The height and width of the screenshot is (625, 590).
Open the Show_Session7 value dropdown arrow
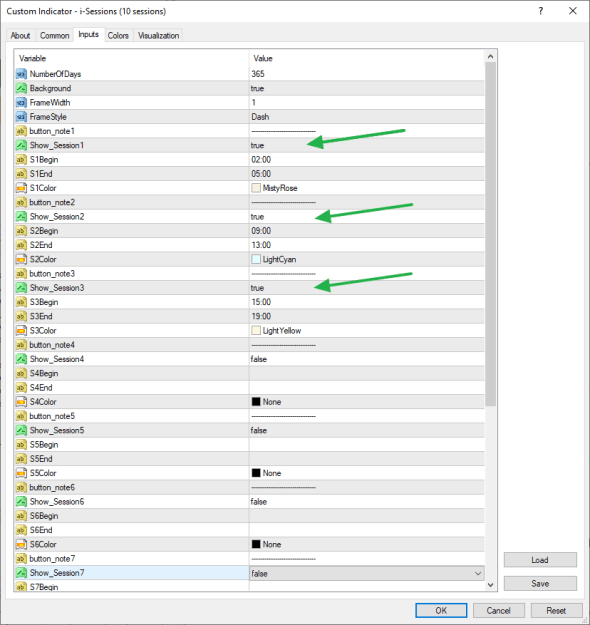(478, 574)
